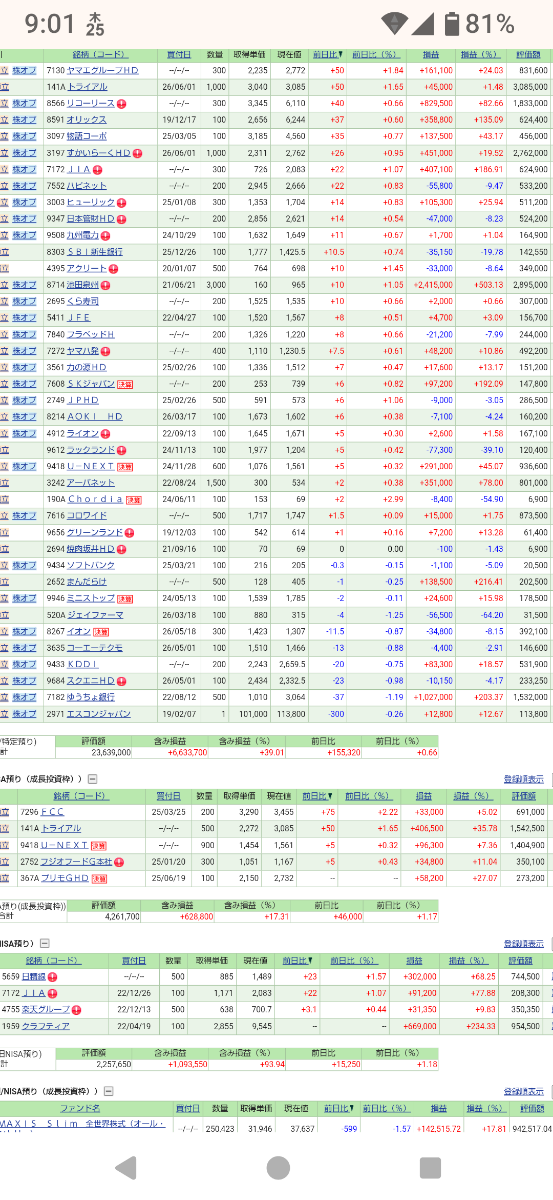Open the ソフトバンク stock link
The height and width of the screenshot is (1200, 553).
tap(91, 565)
